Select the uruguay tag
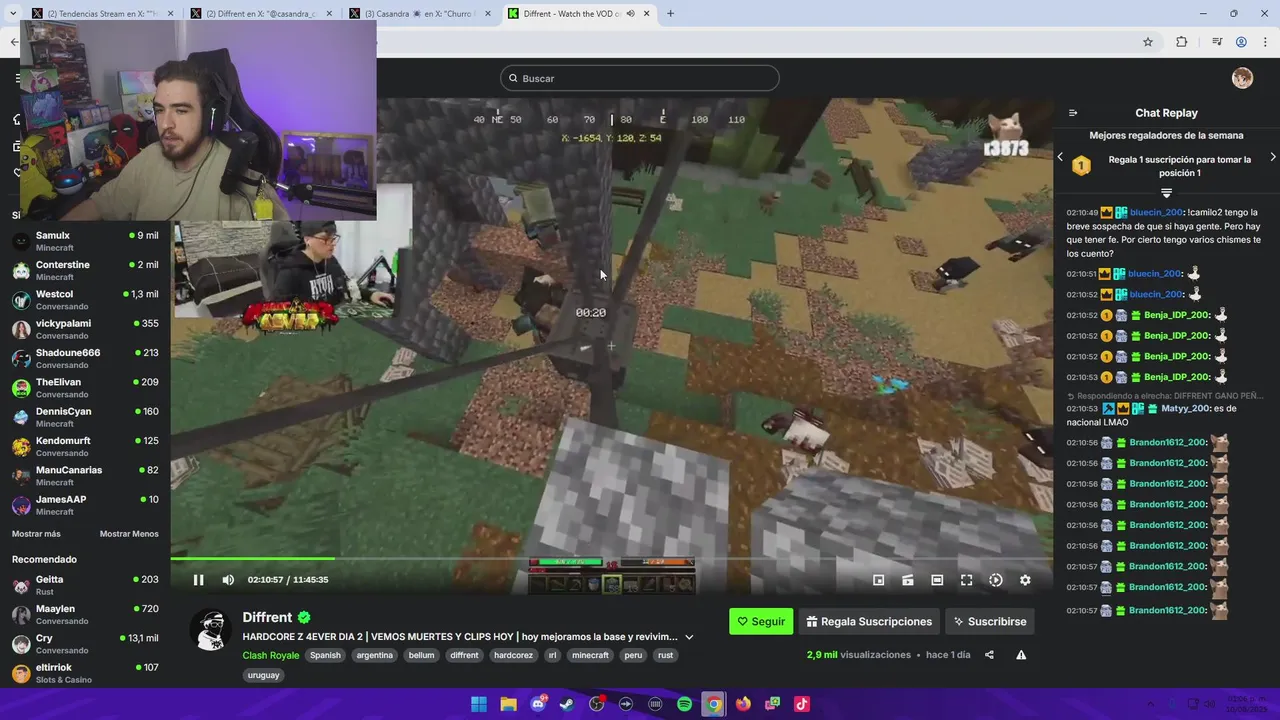The image size is (1280, 720). [264, 675]
